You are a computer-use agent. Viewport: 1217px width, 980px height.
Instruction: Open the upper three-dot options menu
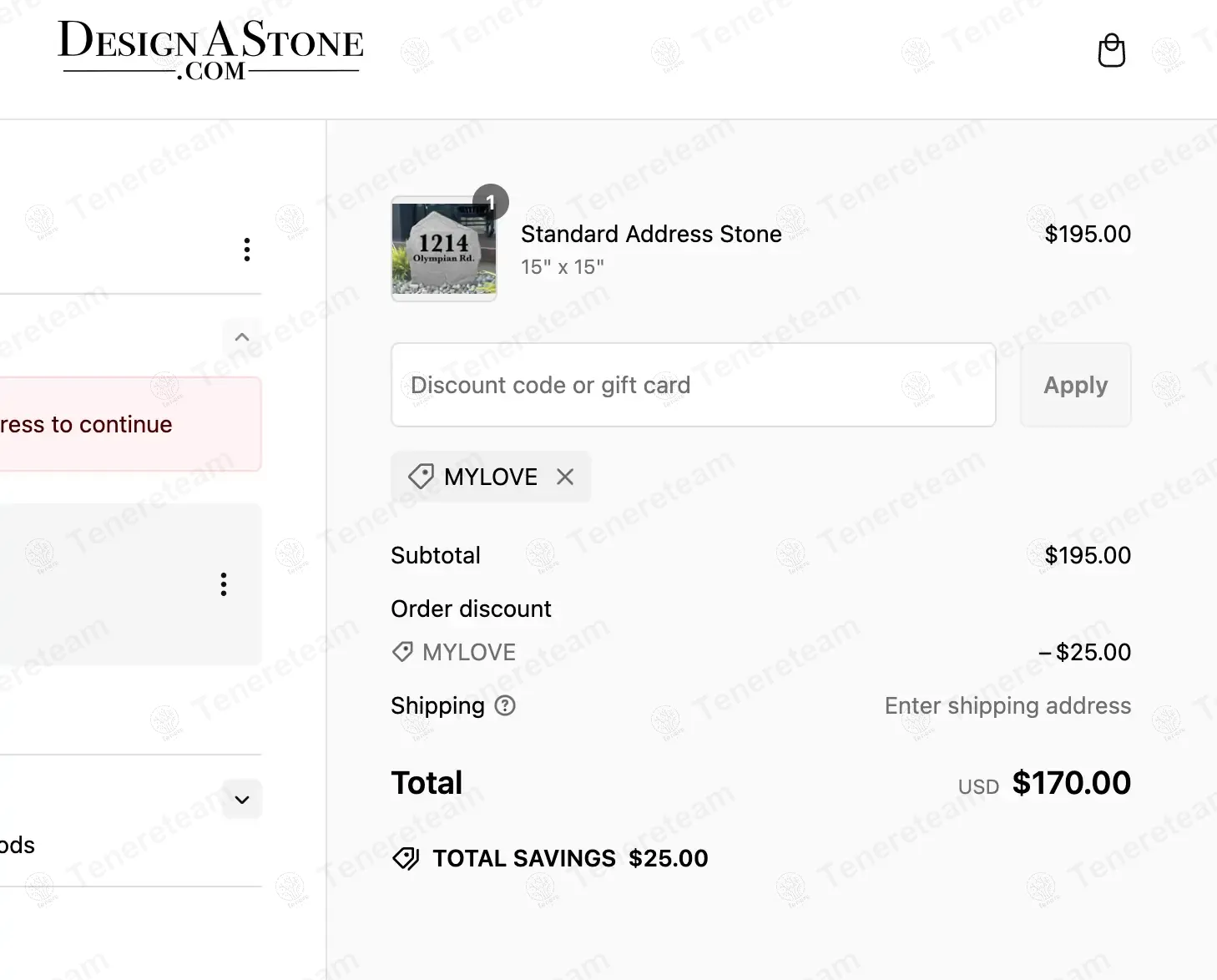[247, 250]
